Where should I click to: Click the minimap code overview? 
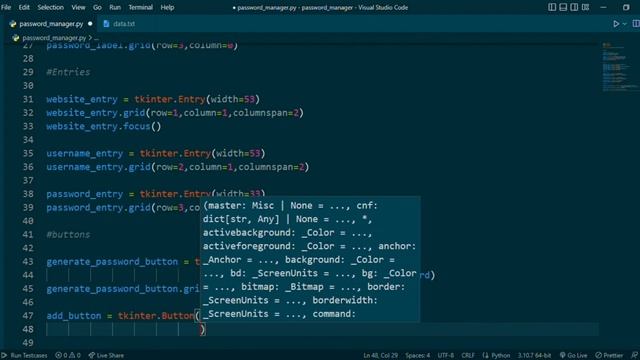click(619, 67)
